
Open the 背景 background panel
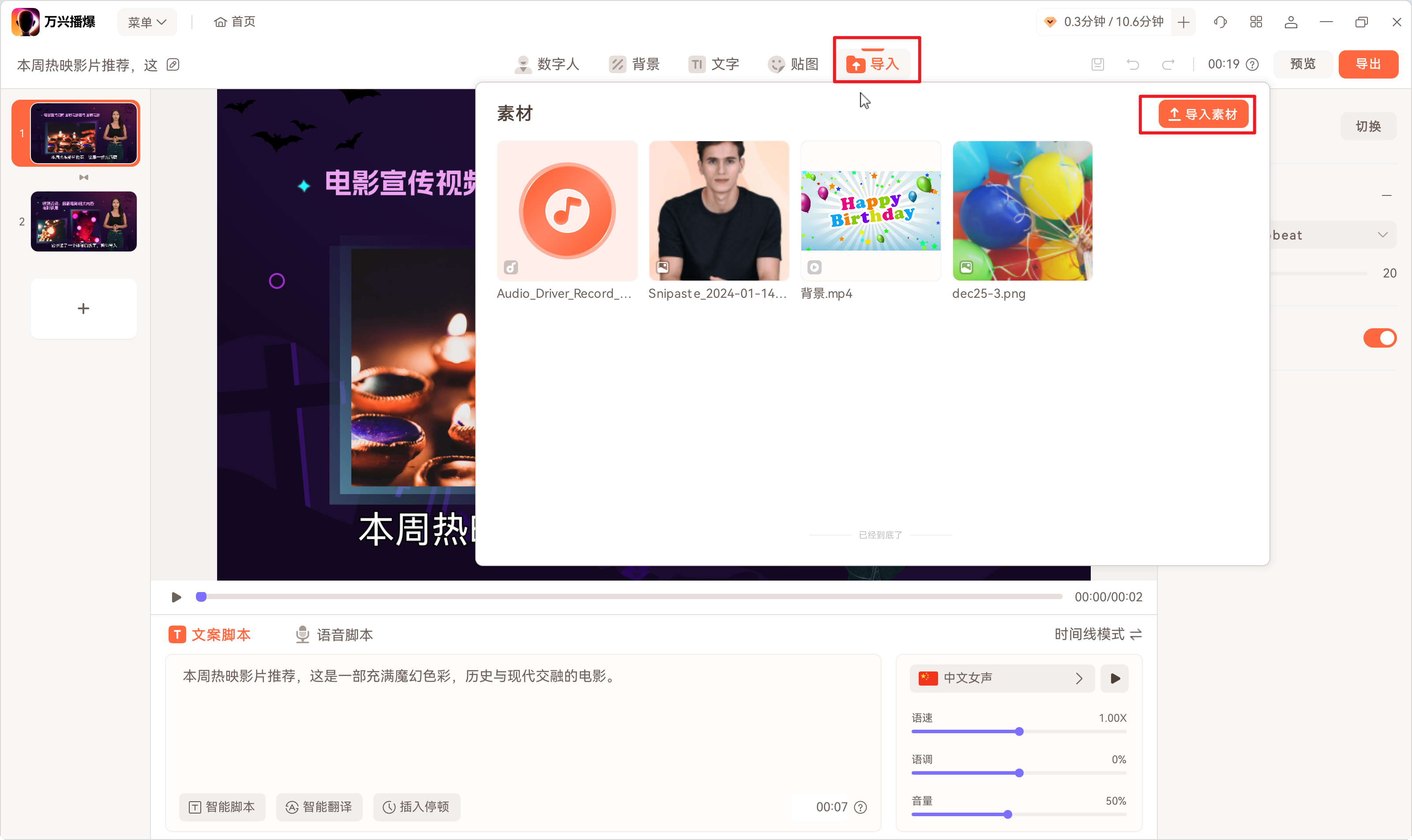coord(635,64)
